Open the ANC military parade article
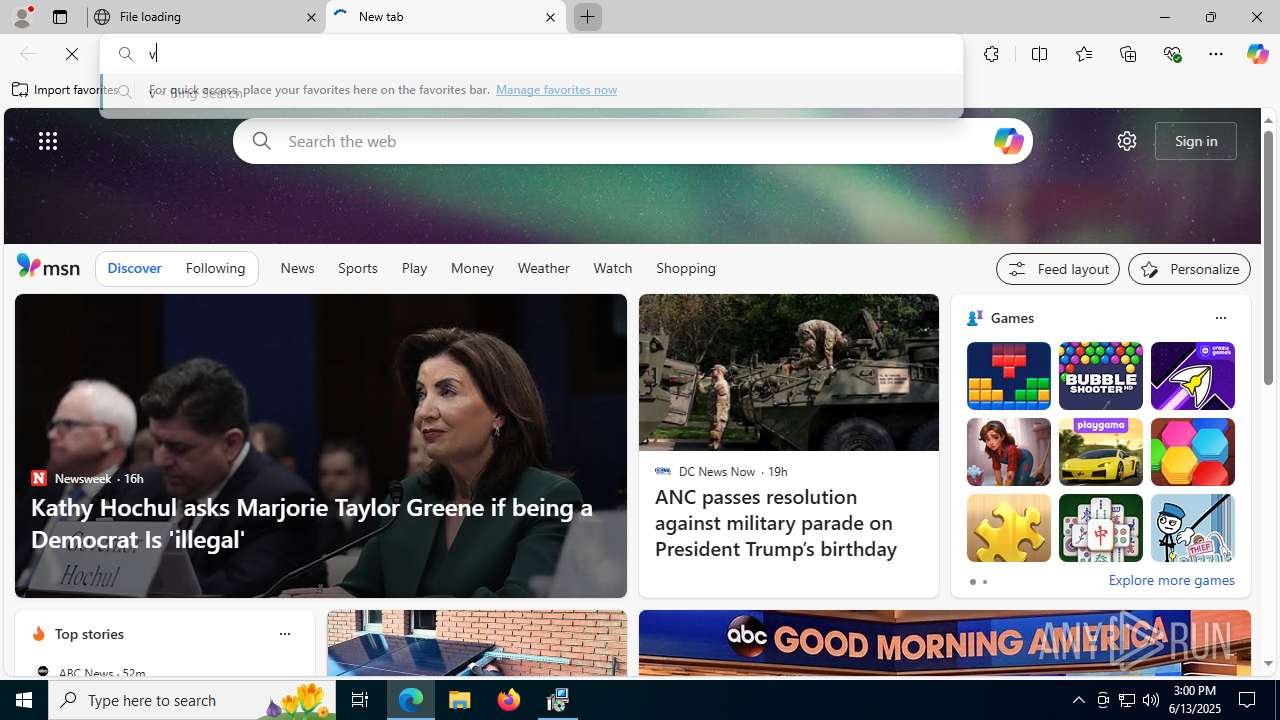1280x720 pixels. click(x=776, y=523)
